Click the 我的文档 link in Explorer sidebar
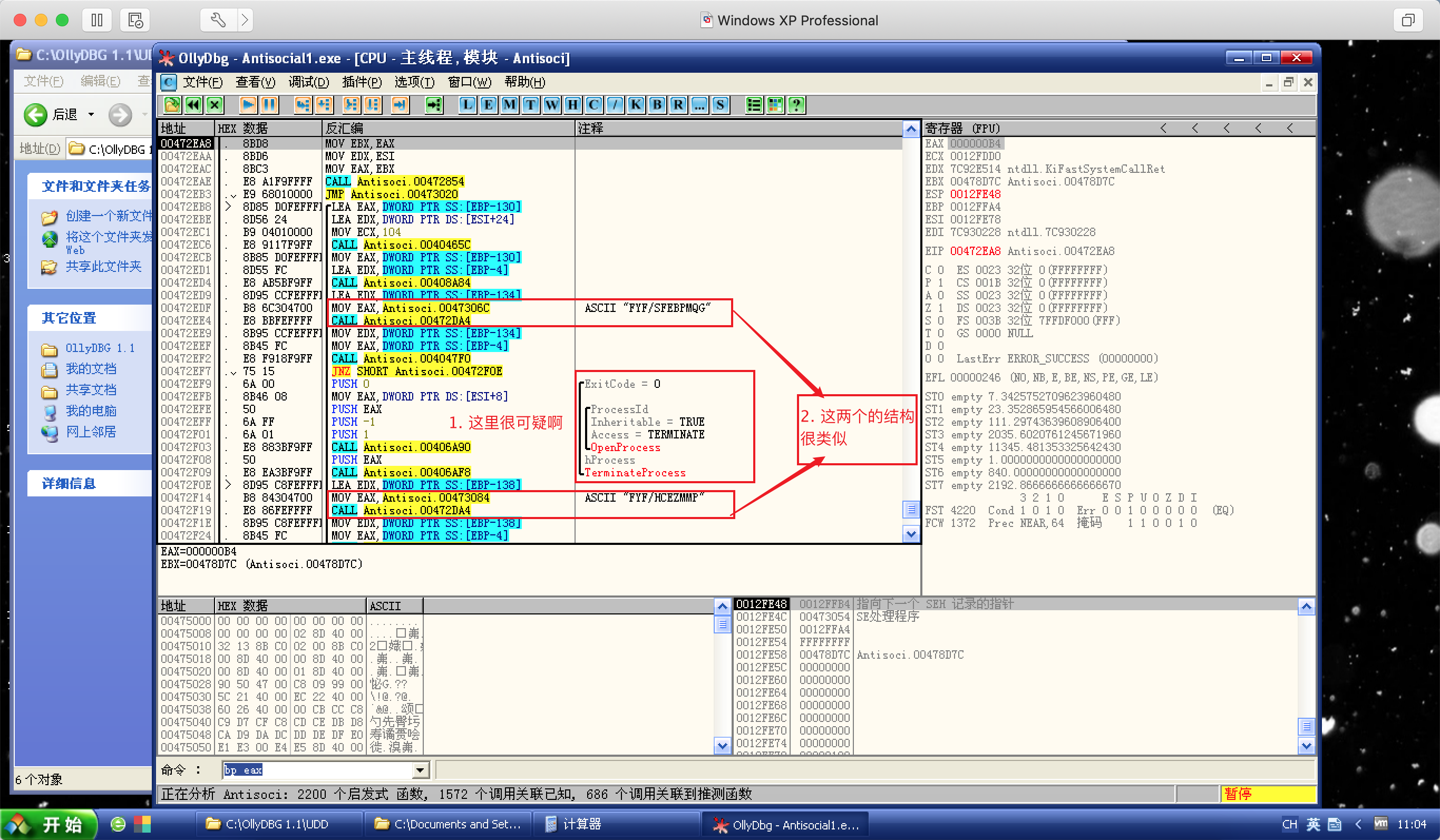The width and height of the screenshot is (1440, 840). [x=90, y=368]
